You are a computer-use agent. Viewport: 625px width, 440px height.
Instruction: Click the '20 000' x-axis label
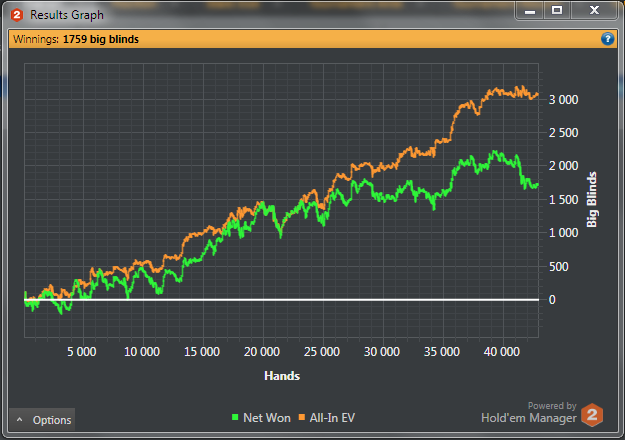click(262, 352)
